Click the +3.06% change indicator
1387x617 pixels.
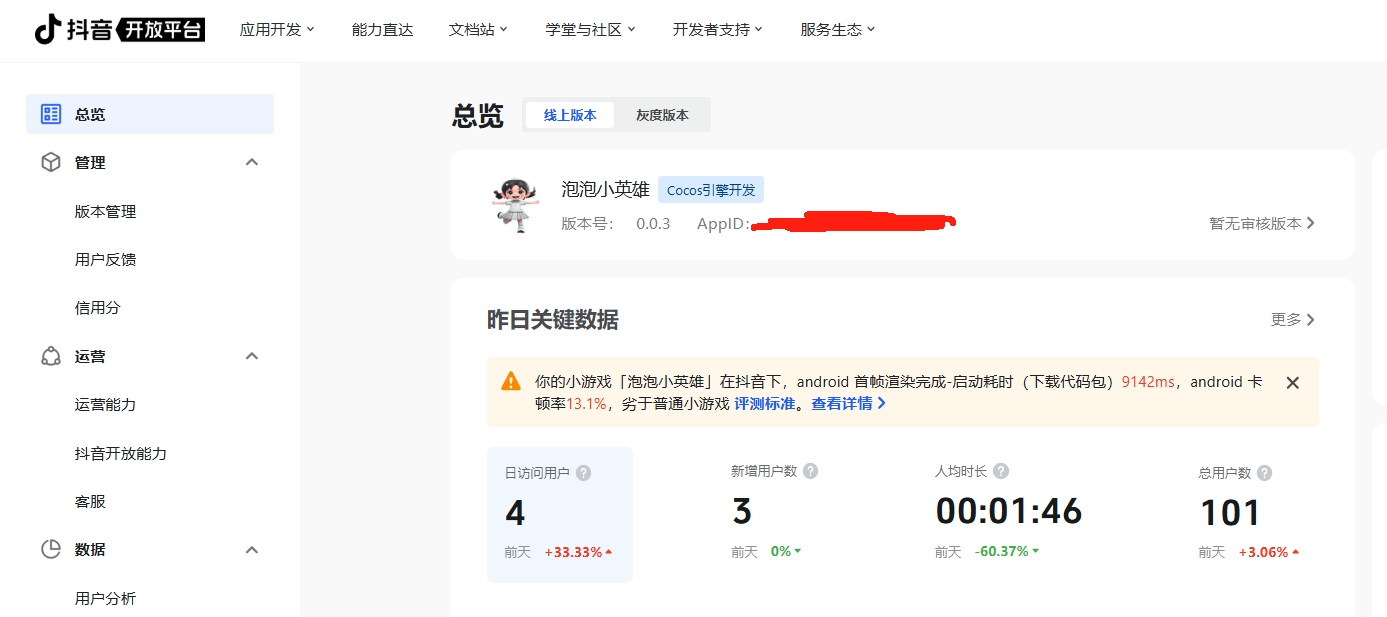coord(1269,552)
